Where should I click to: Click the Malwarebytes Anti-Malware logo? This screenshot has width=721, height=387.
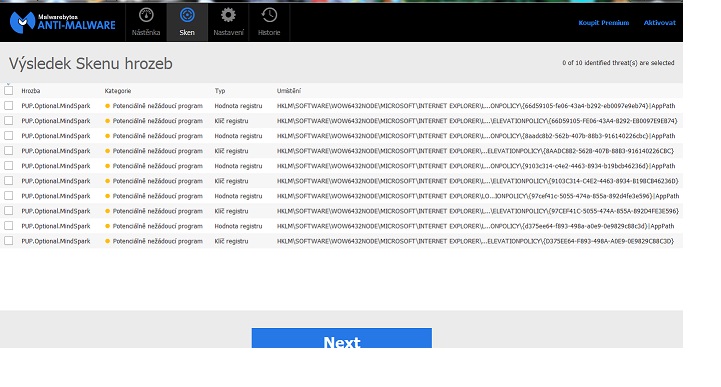[63, 23]
